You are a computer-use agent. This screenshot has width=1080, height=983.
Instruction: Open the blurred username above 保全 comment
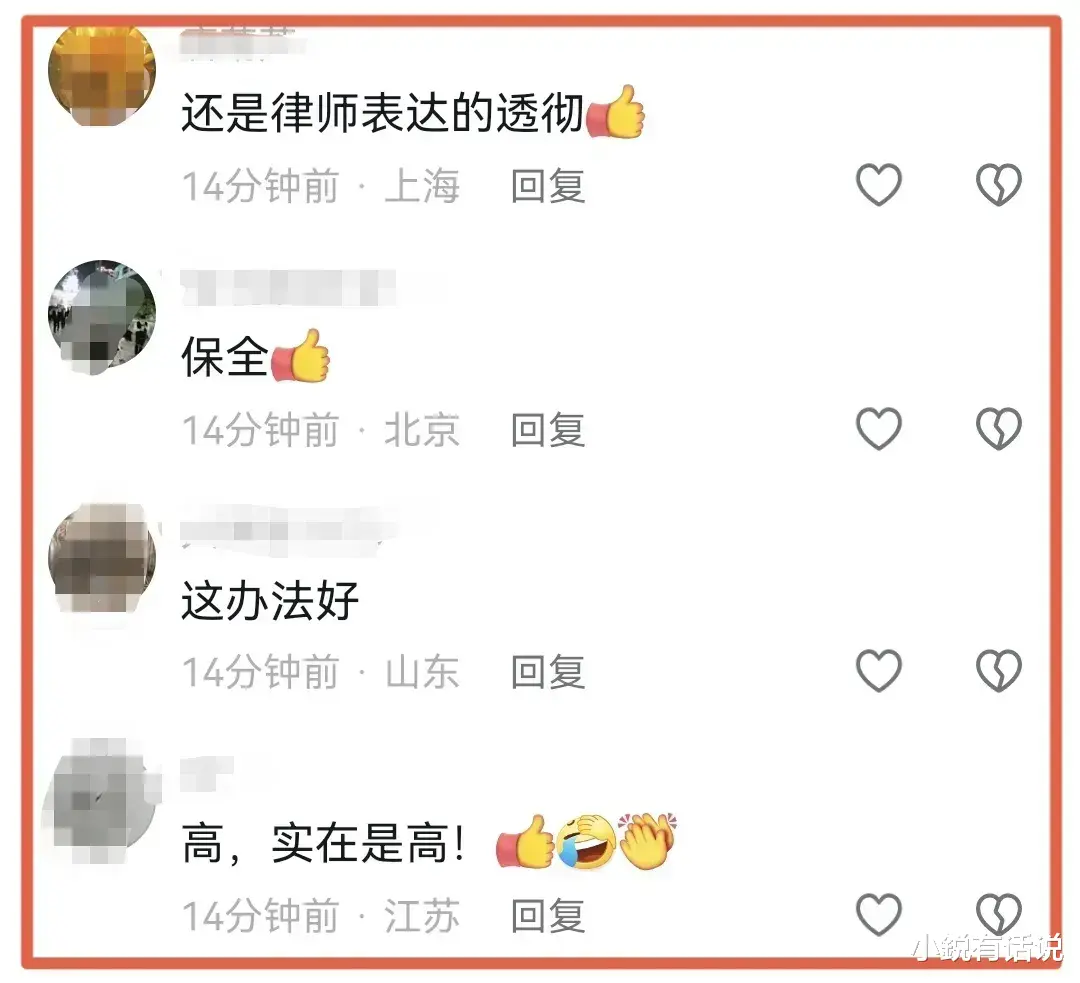tap(288, 288)
